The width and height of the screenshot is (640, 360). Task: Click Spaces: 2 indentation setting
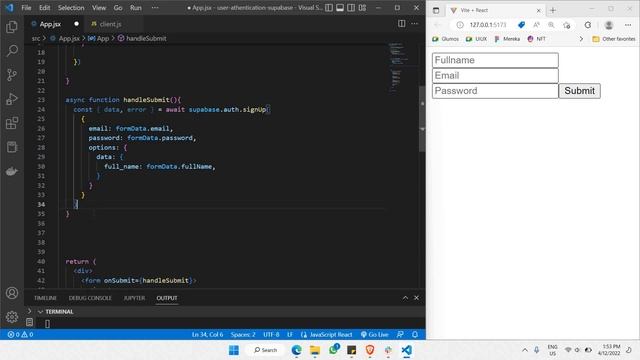pos(243,334)
